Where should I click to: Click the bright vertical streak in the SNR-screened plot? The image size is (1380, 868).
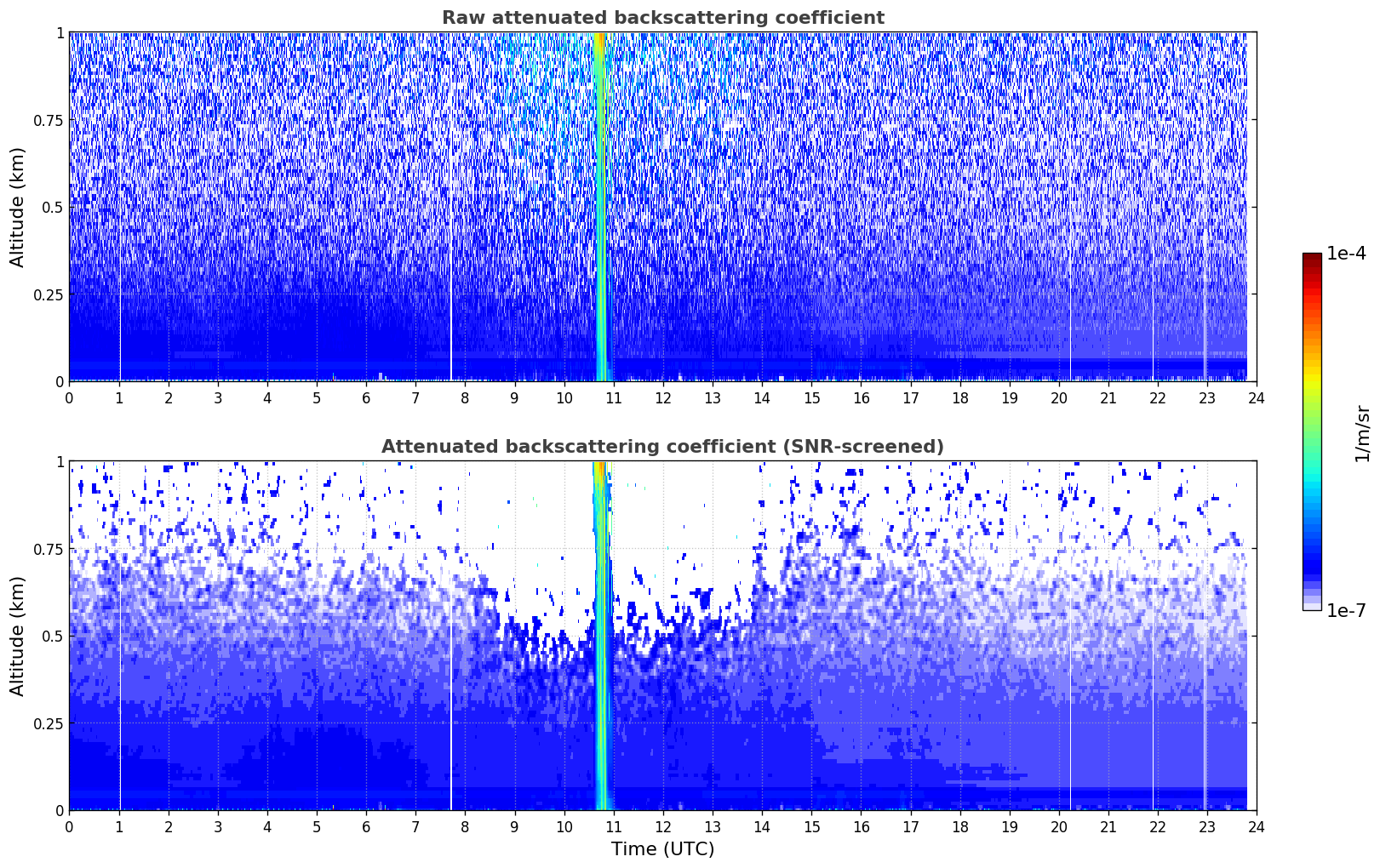pyautogui.click(x=602, y=636)
